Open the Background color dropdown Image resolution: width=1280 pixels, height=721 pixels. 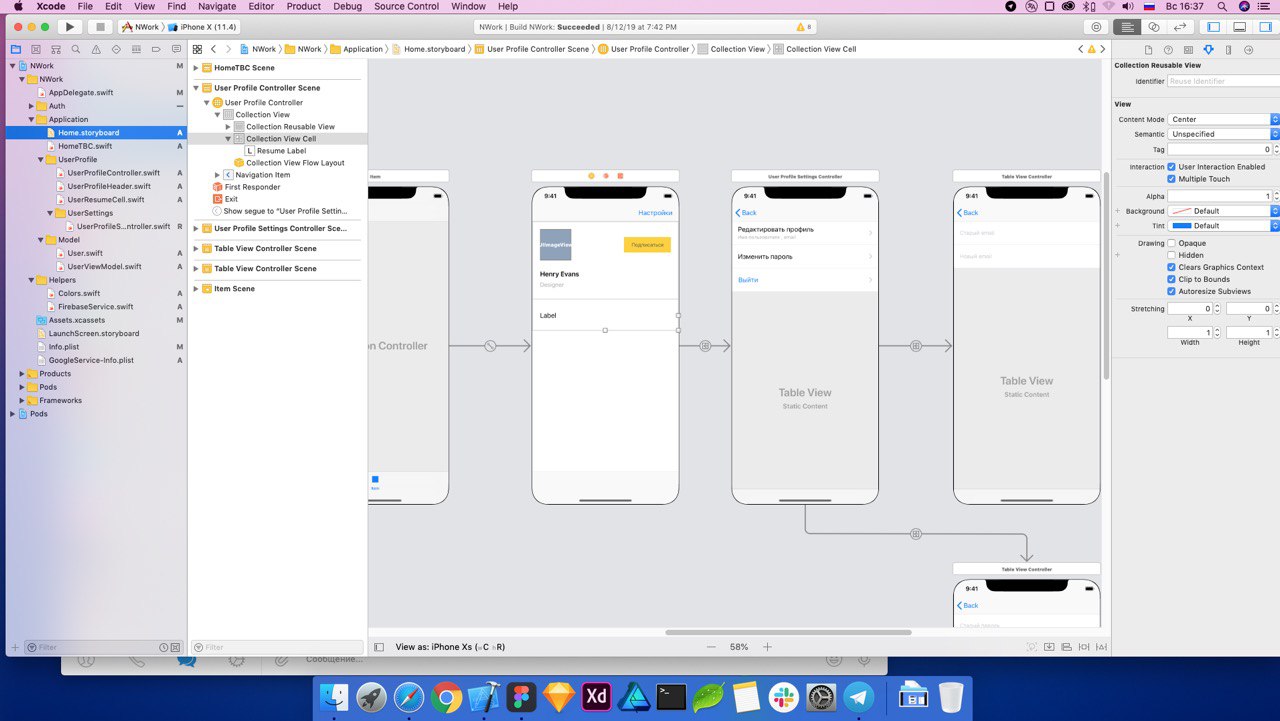click(1224, 211)
